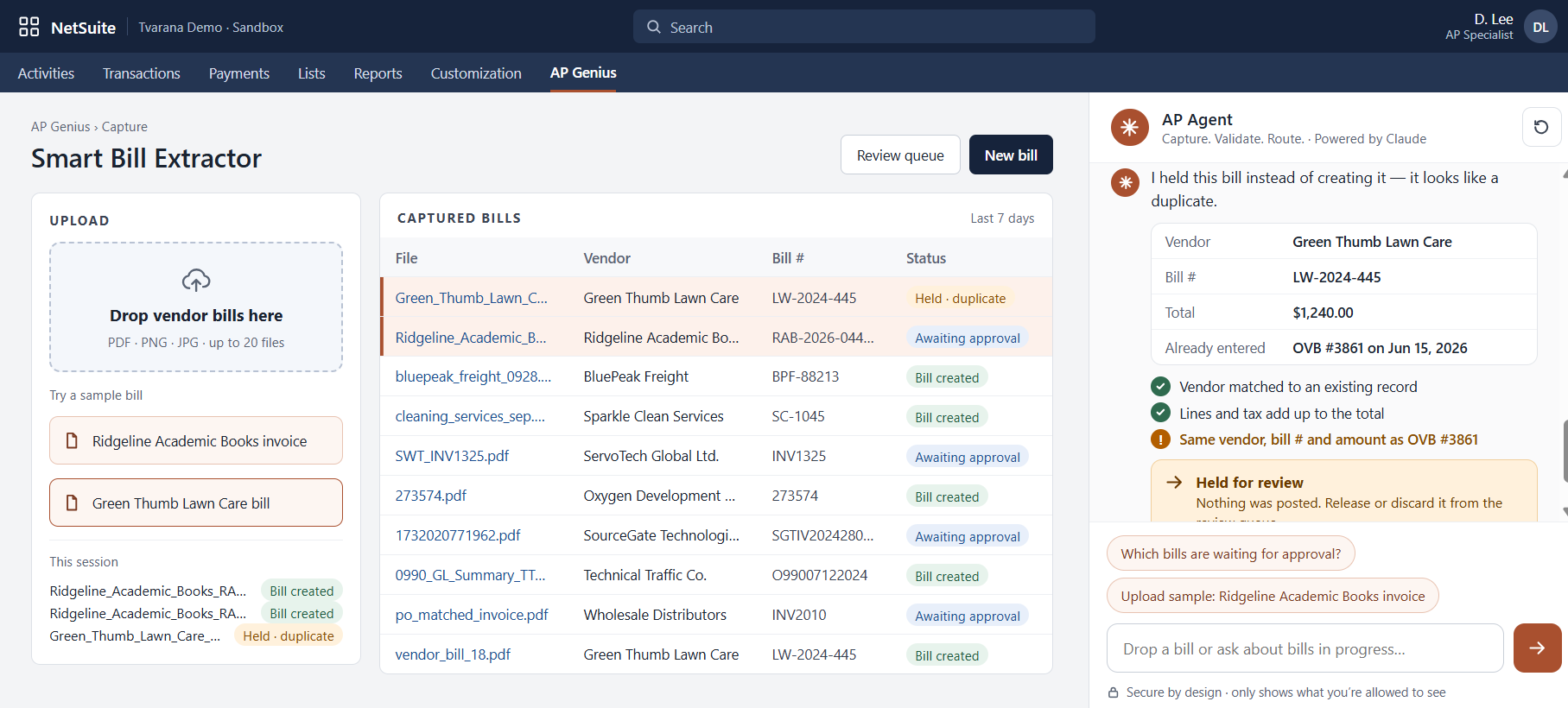Click the New bill button
The image size is (1568, 708).
click(x=1011, y=155)
